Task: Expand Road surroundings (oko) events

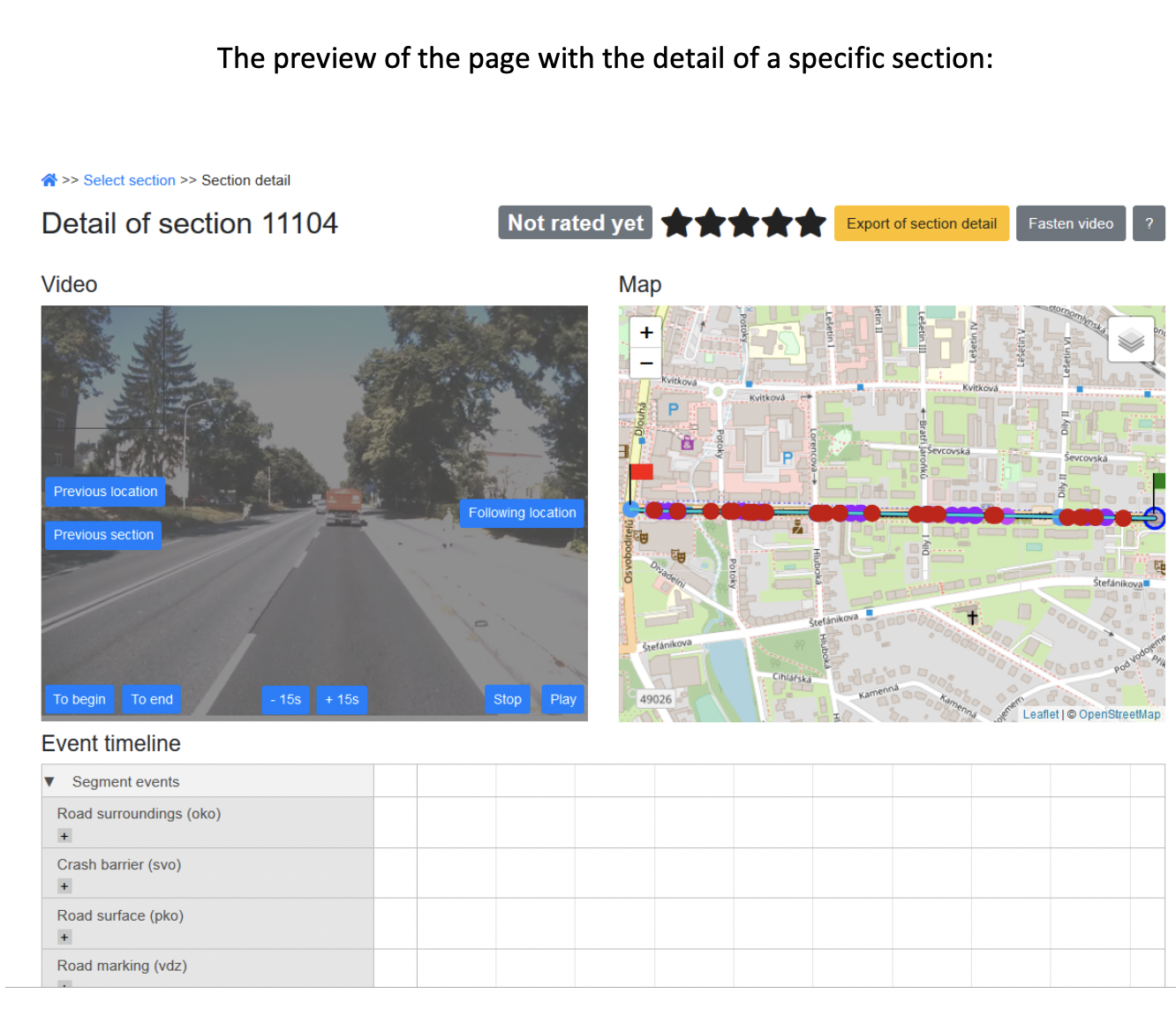Action: click(x=64, y=835)
